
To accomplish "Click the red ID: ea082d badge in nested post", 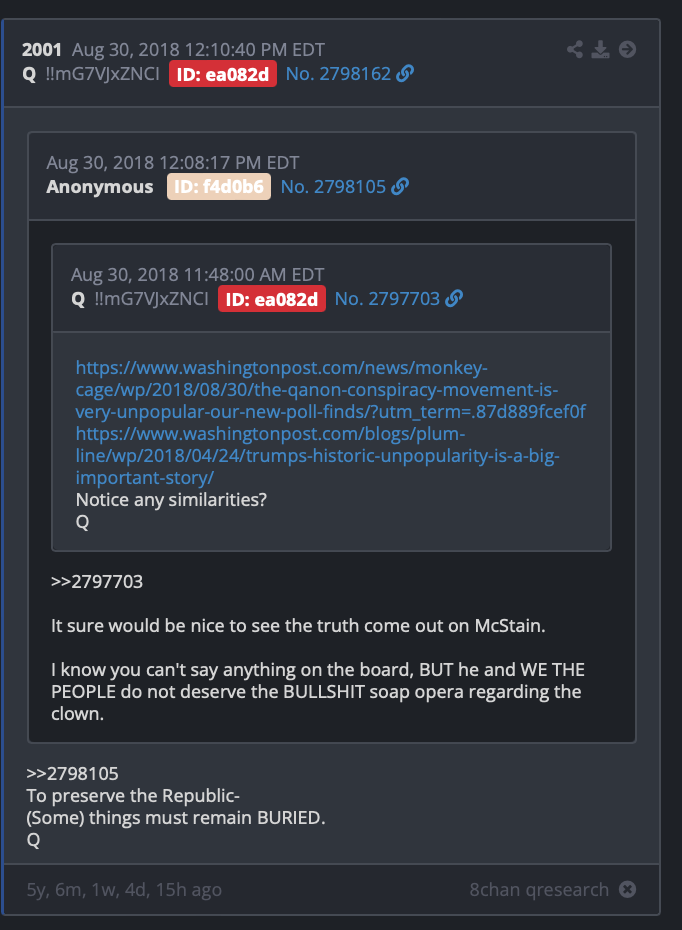I will click(x=272, y=299).
